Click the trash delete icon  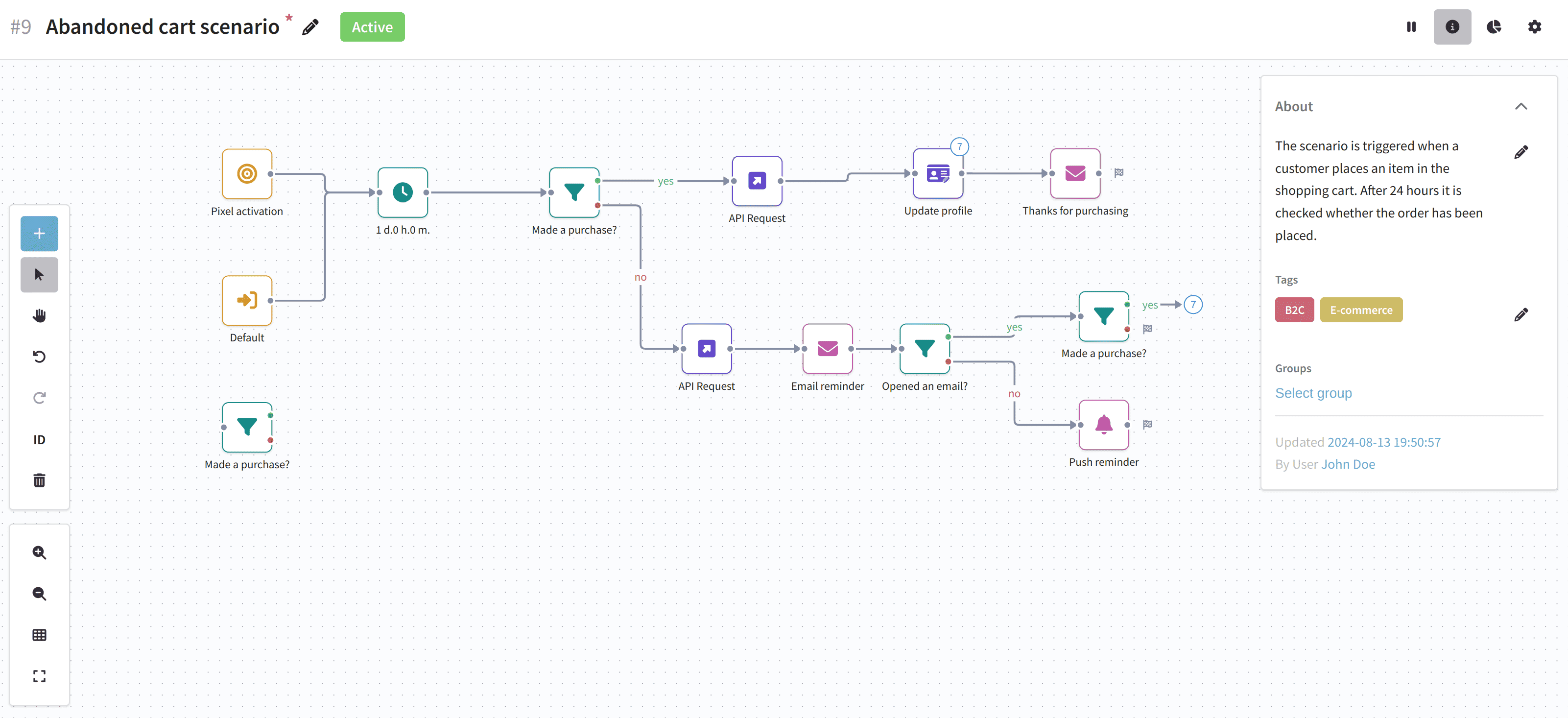pos(39,480)
